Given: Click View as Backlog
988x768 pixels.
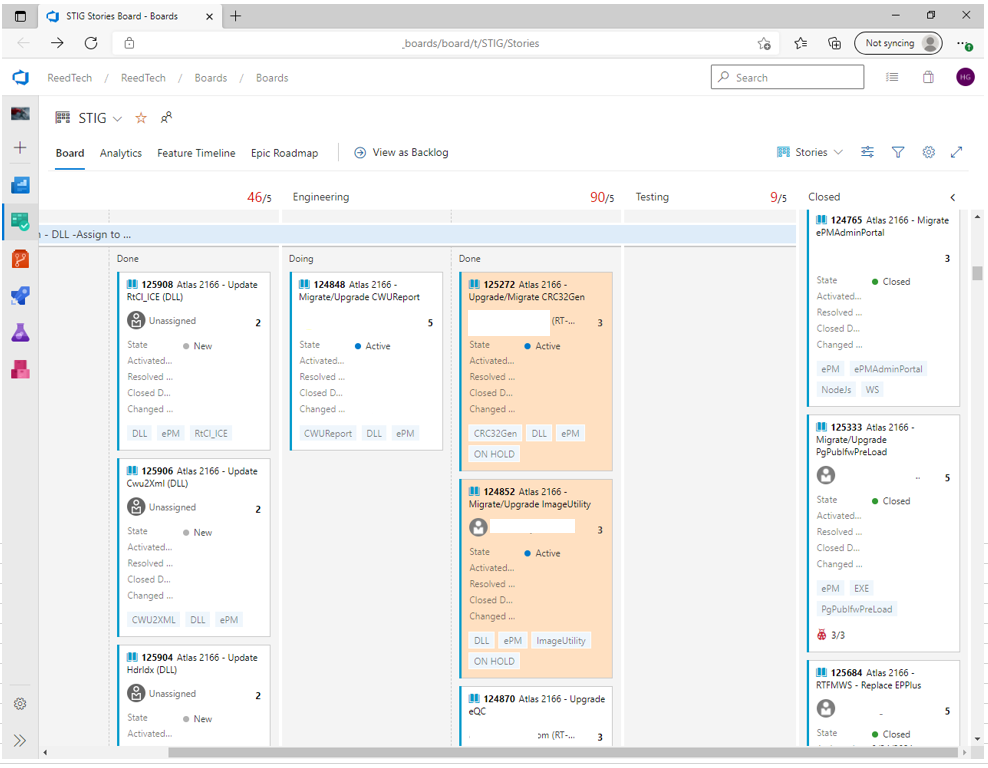Looking at the screenshot, I should pyautogui.click(x=401, y=152).
